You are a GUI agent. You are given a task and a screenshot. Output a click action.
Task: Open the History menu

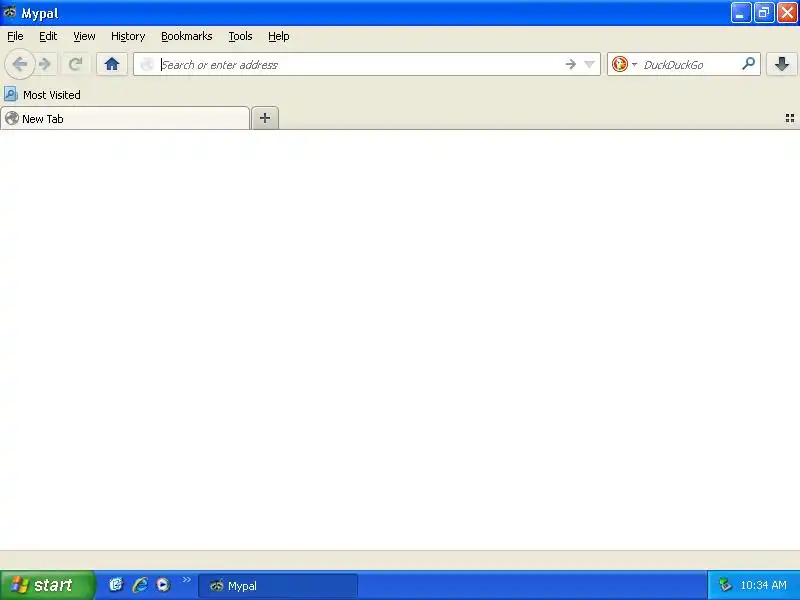pos(128,36)
